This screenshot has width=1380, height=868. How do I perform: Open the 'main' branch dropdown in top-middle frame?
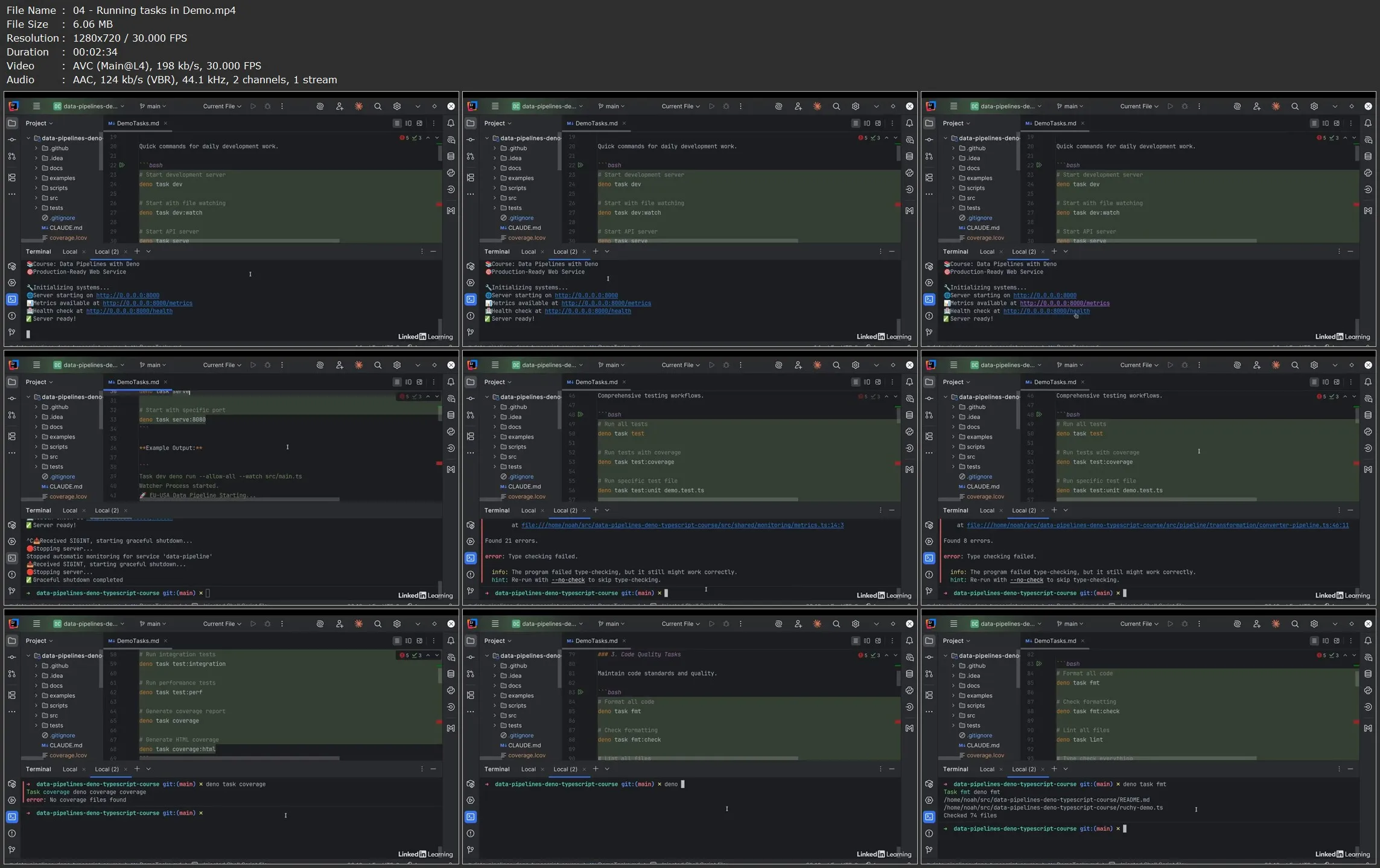(x=611, y=106)
